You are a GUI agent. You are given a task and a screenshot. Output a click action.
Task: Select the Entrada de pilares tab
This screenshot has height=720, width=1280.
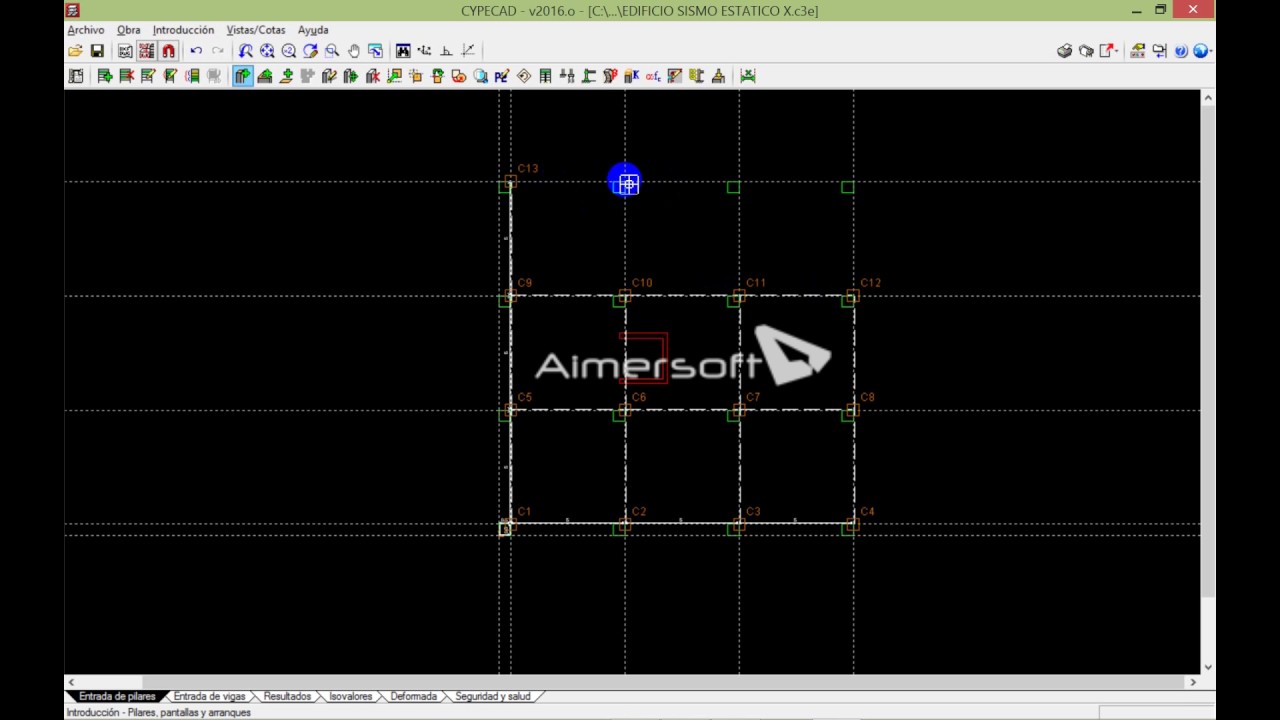click(x=117, y=696)
